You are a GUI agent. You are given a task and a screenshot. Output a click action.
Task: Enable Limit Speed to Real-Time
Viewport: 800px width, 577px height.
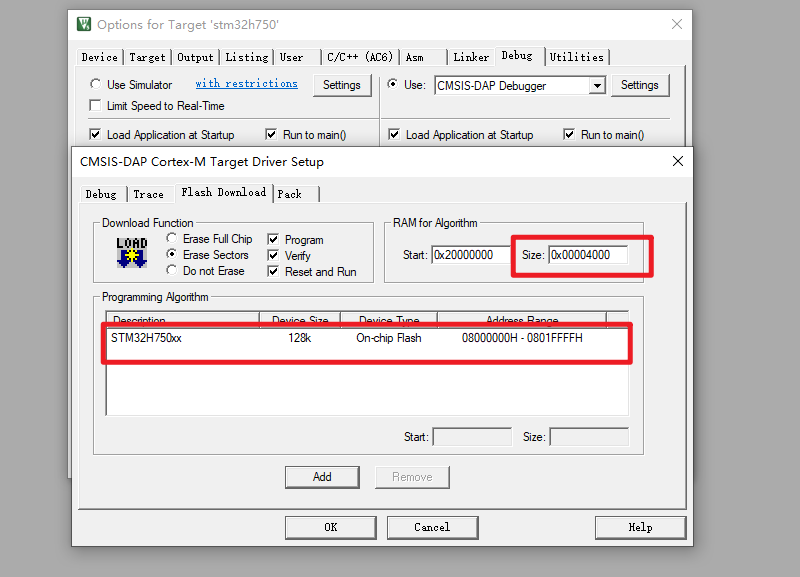(96, 106)
